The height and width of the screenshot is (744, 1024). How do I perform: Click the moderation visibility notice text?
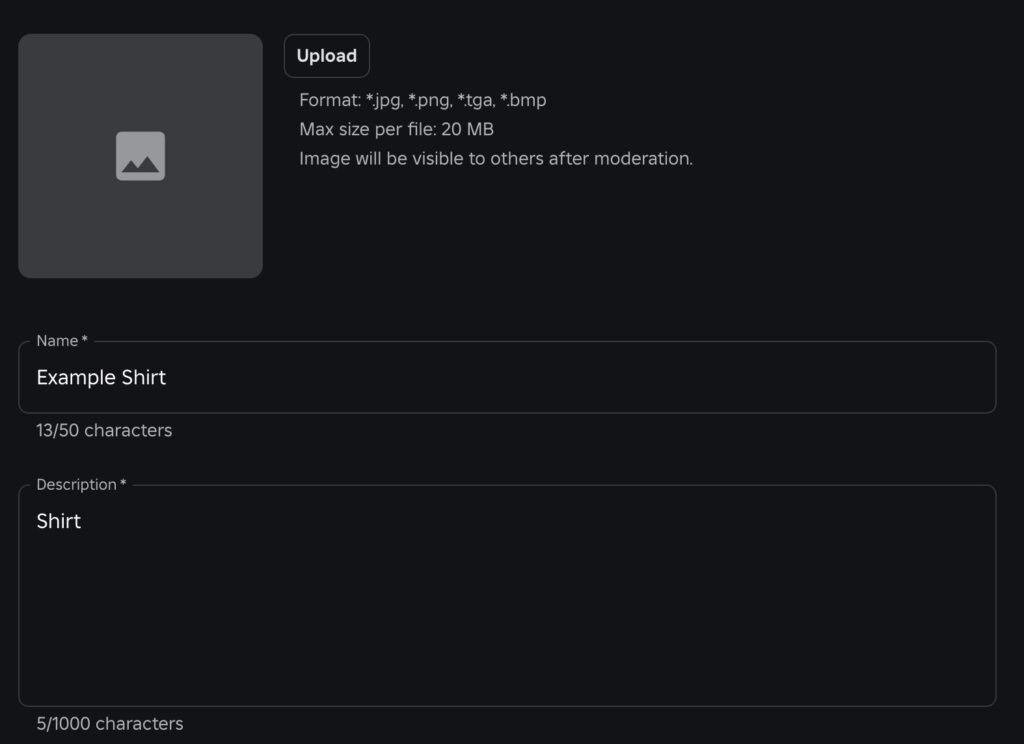tap(496, 159)
